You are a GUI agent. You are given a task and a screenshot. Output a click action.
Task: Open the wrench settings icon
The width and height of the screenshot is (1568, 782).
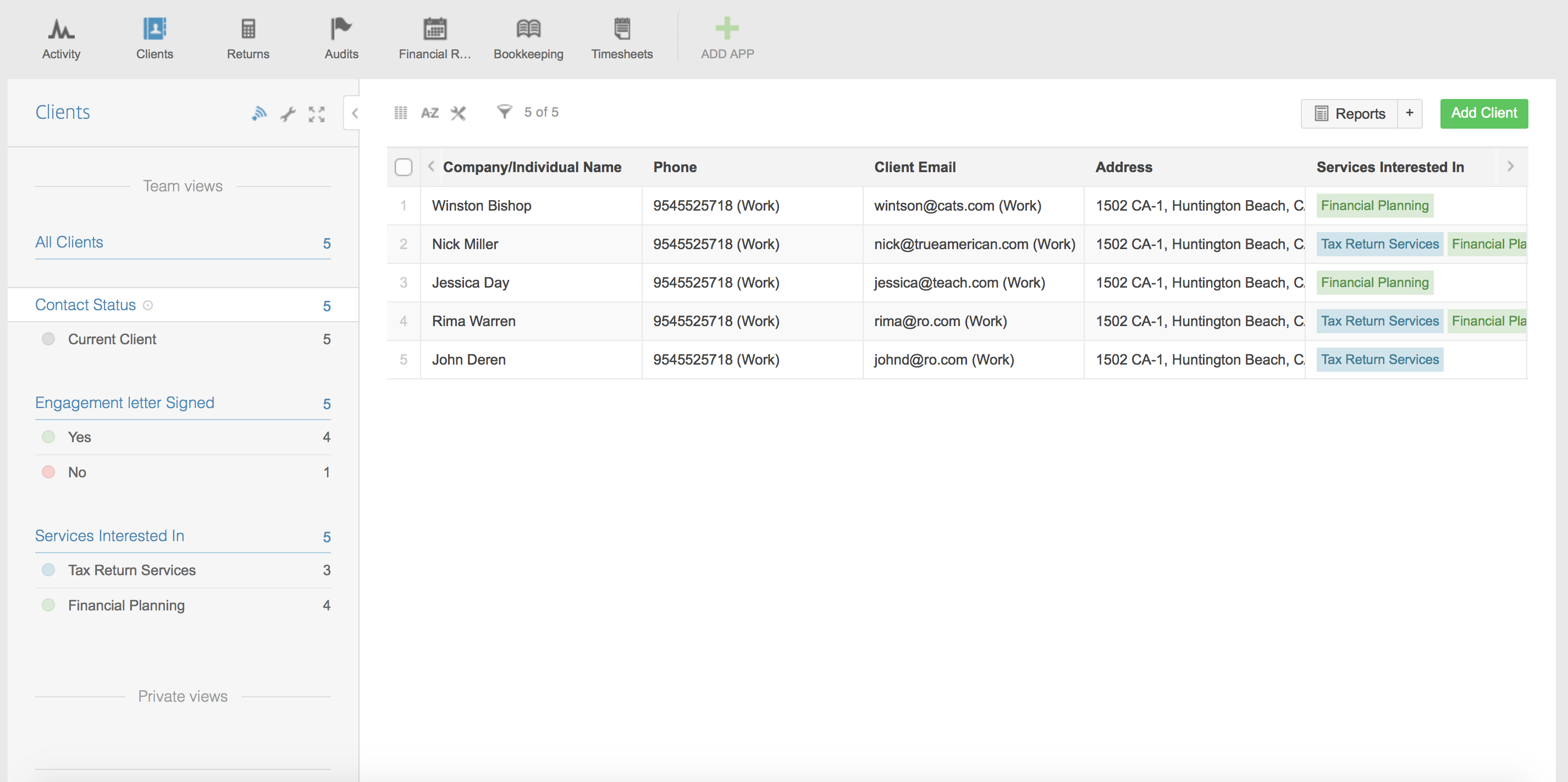[288, 114]
